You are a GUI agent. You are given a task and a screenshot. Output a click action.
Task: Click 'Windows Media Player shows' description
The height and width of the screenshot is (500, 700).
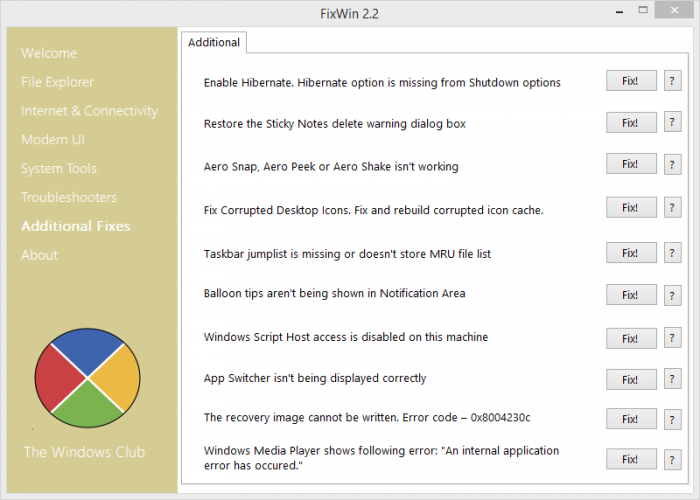[381, 458]
